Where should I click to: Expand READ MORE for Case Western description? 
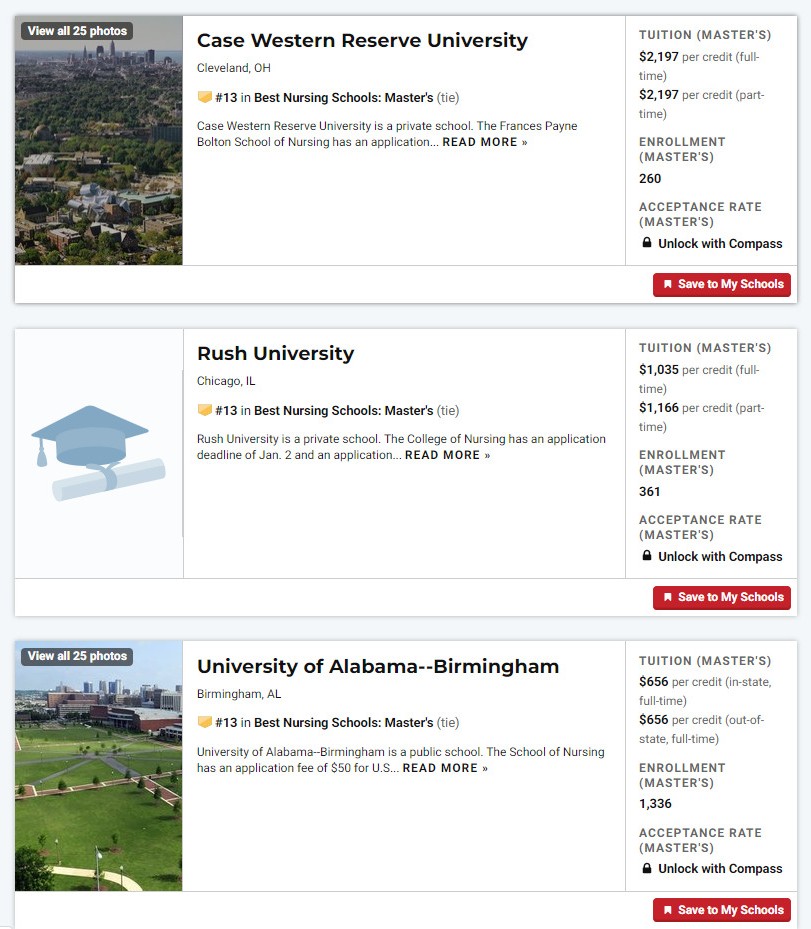(x=485, y=142)
